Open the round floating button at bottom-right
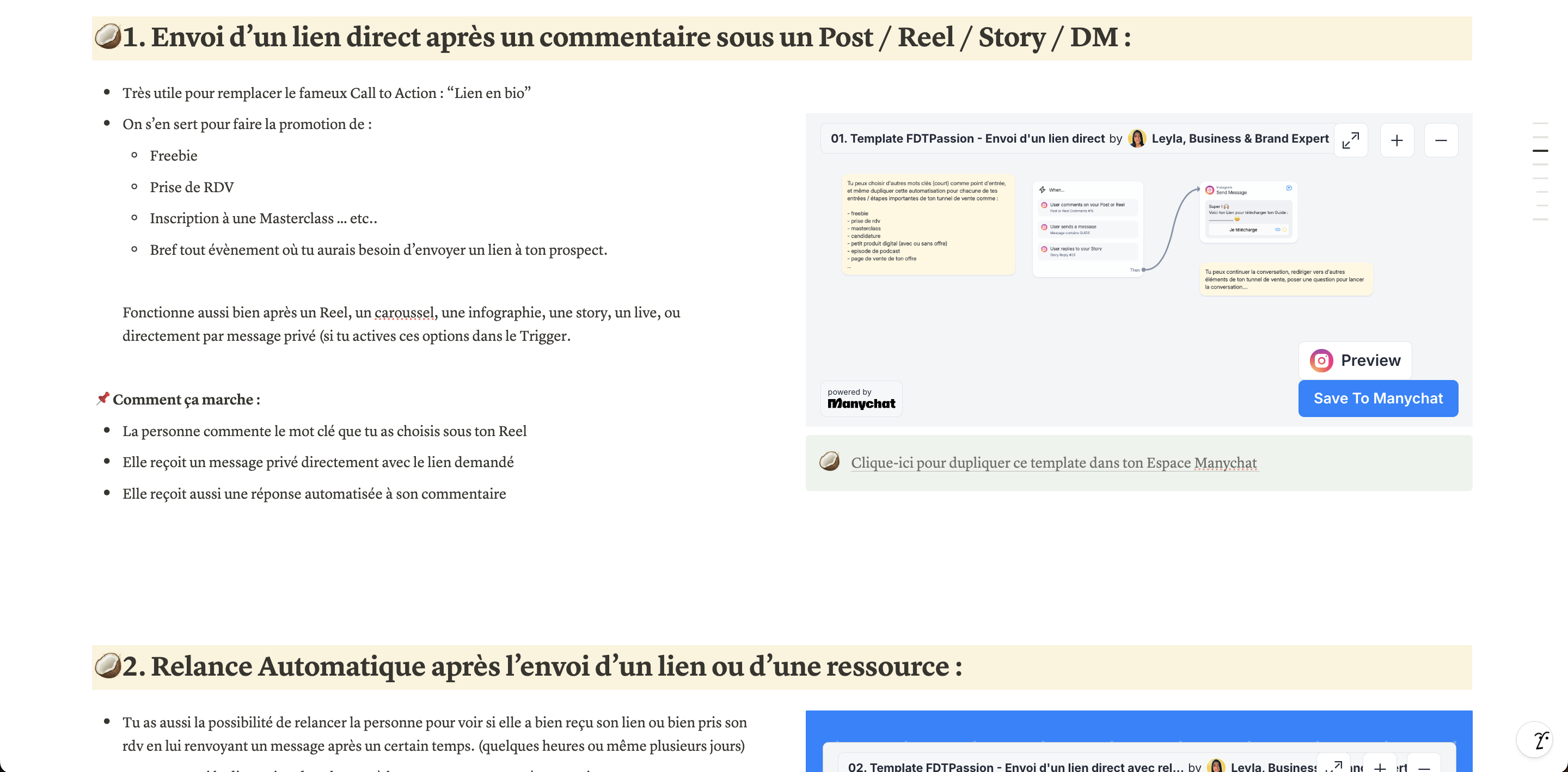 pyautogui.click(x=1535, y=739)
